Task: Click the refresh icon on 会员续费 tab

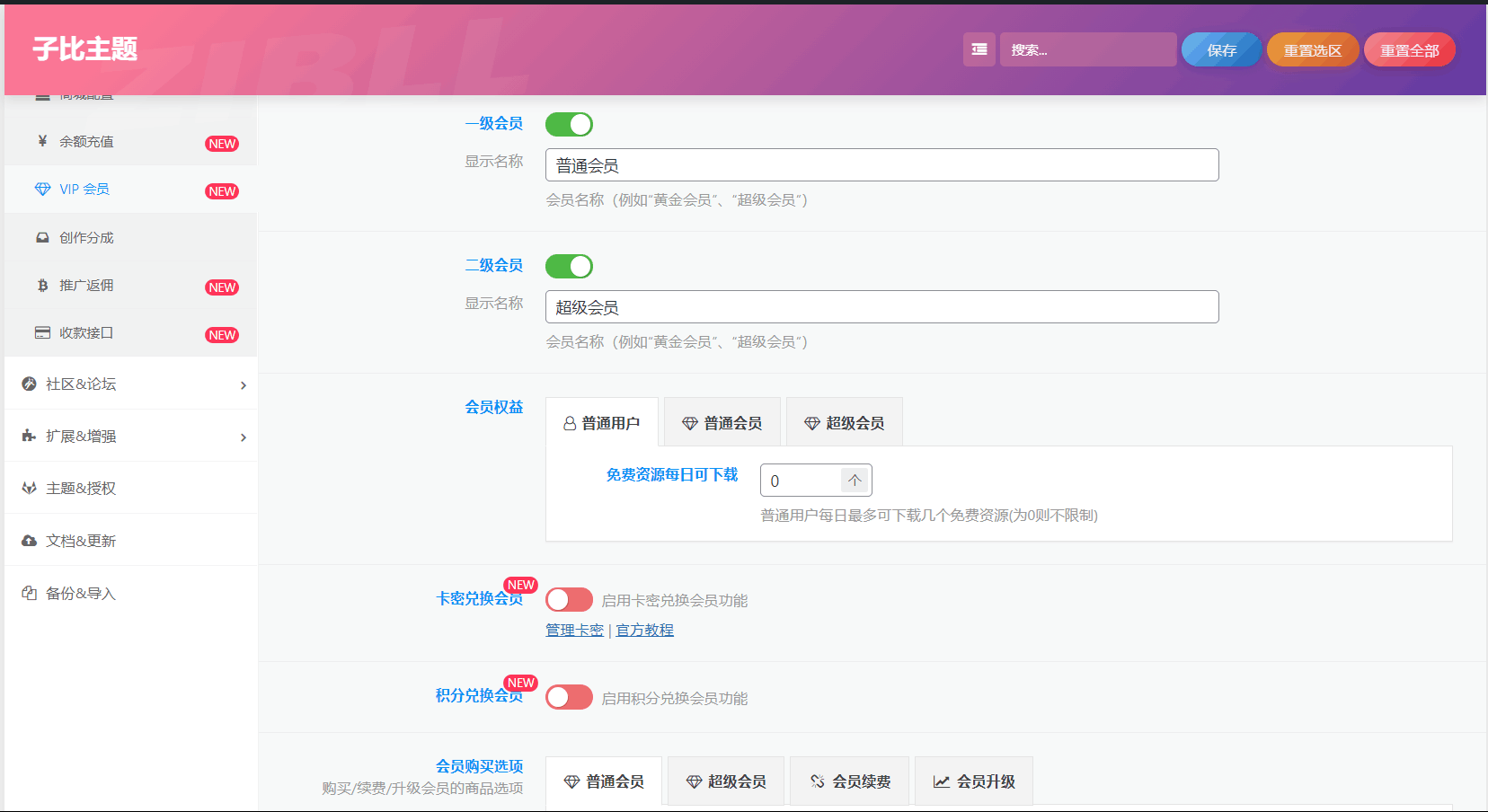Action: click(817, 781)
